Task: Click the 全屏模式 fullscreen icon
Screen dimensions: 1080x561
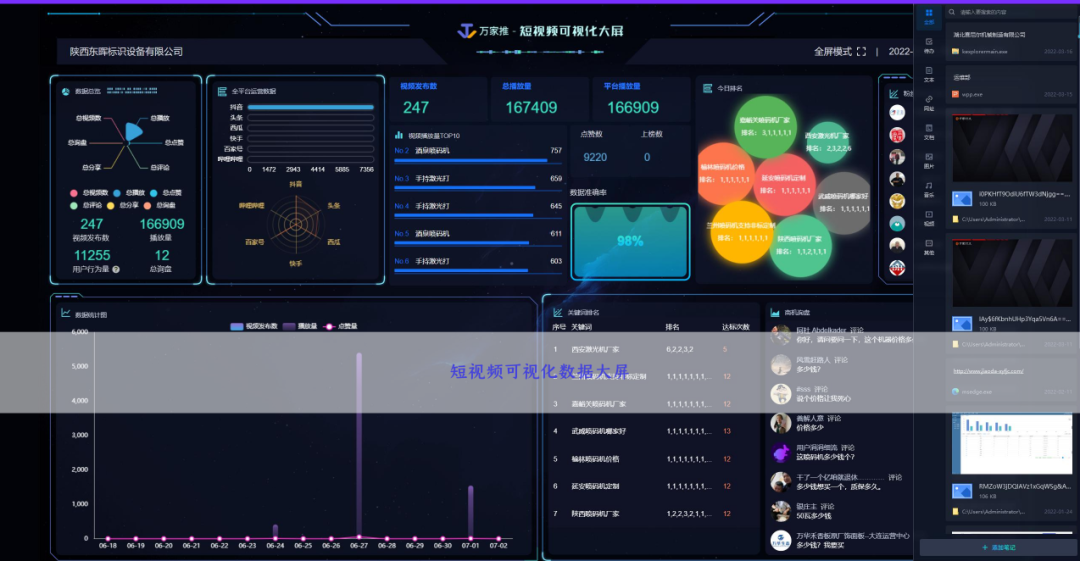Action: (x=862, y=52)
